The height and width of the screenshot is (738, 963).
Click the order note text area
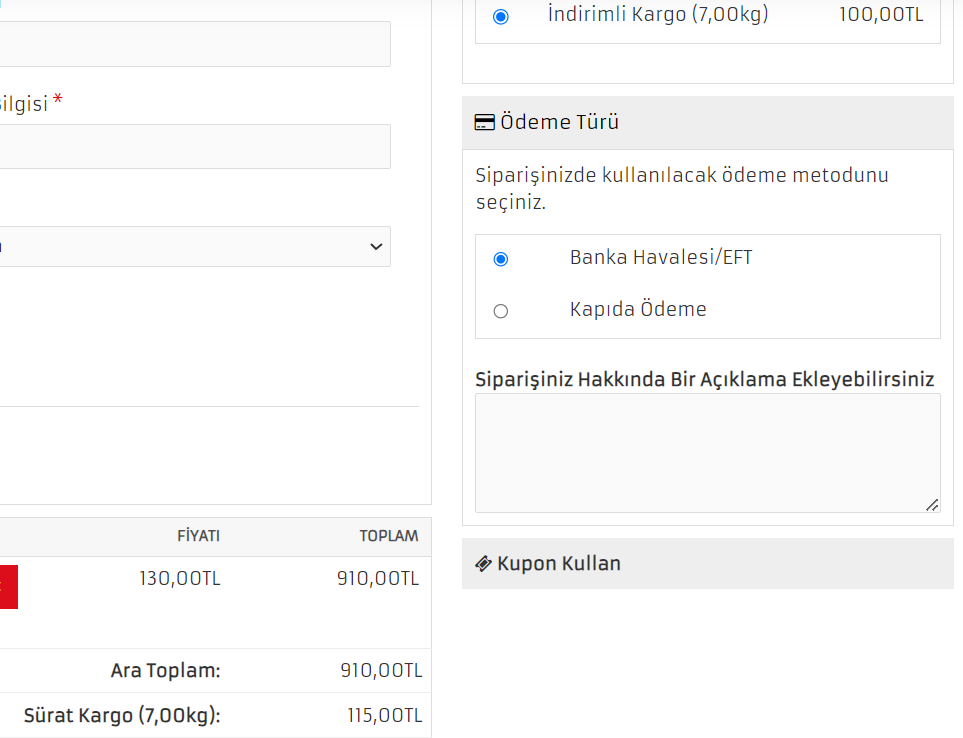pyautogui.click(x=708, y=453)
